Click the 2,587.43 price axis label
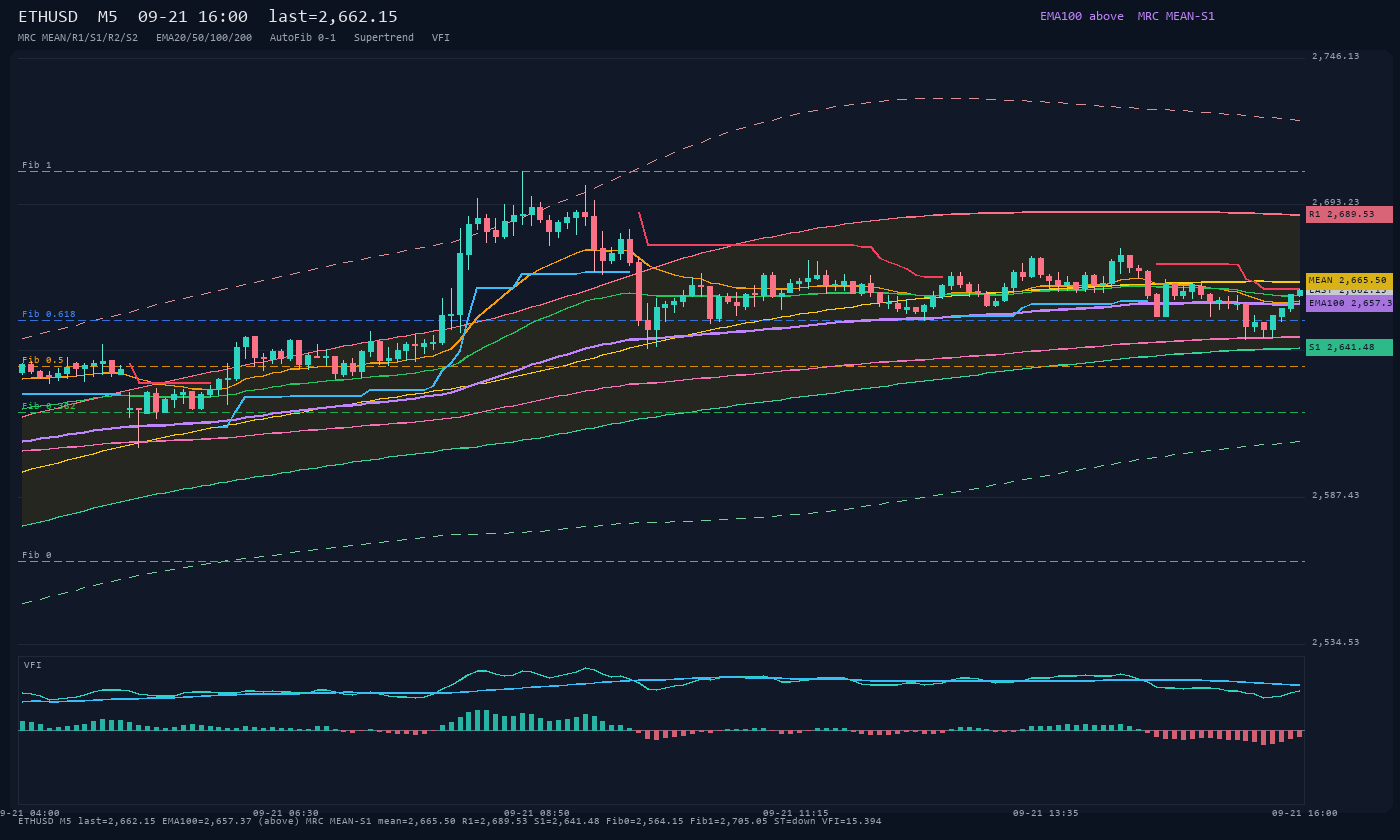The height and width of the screenshot is (840, 1400). tap(1335, 495)
